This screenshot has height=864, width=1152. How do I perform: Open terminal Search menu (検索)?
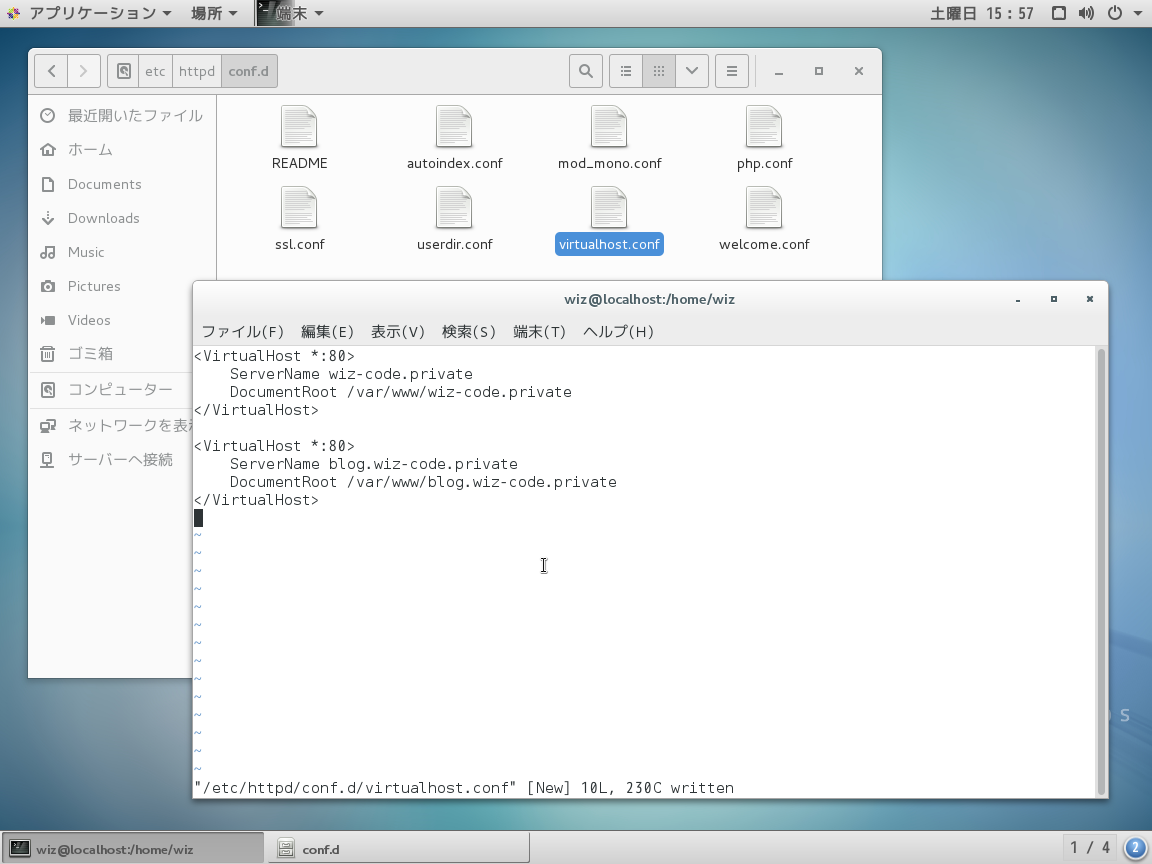coord(469,331)
